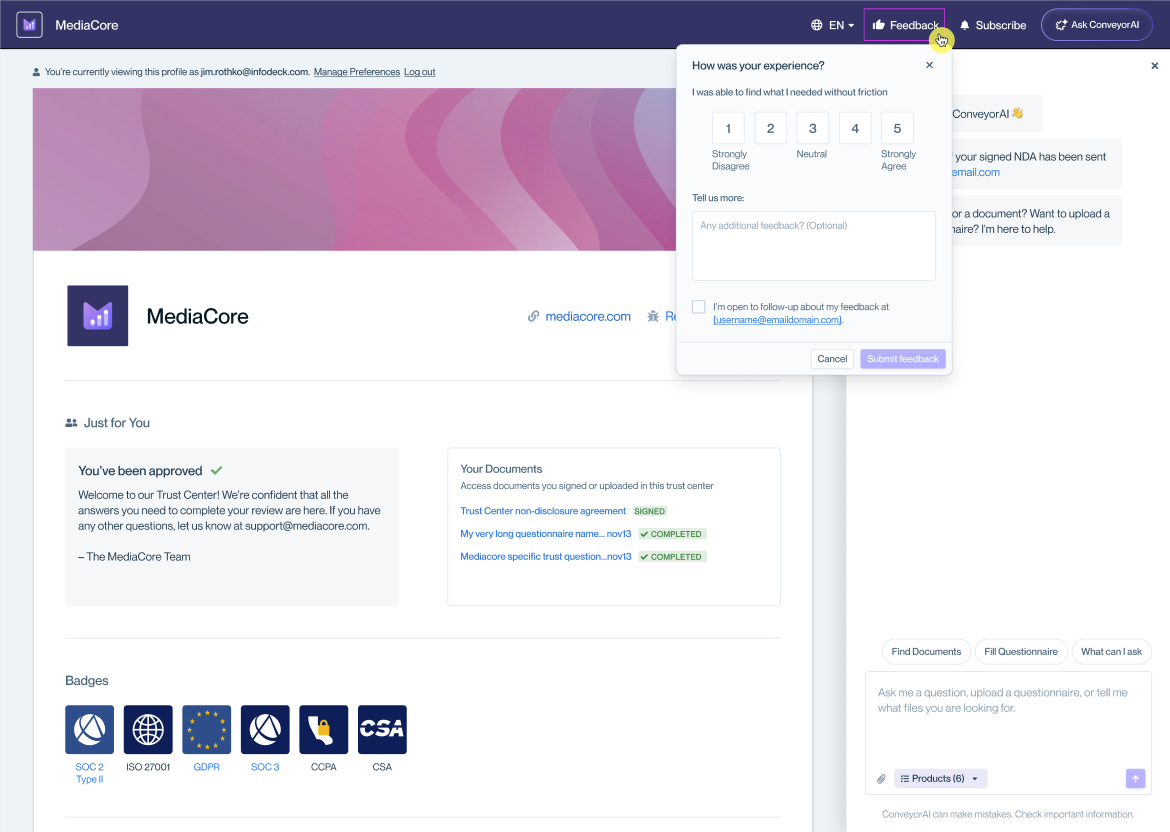Click the Feedback button in header
The image size is (1170, 832).
(904, 25)
